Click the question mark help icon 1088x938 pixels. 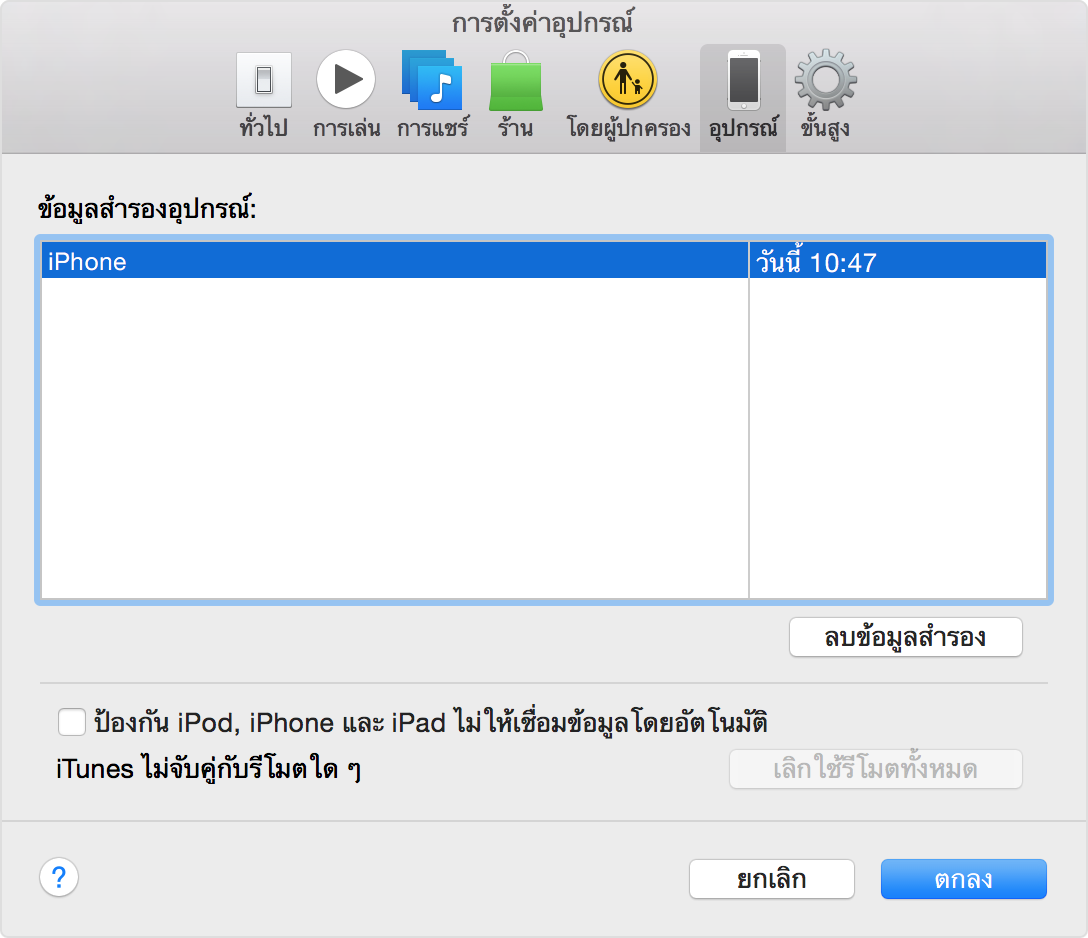tap(59, 878)
